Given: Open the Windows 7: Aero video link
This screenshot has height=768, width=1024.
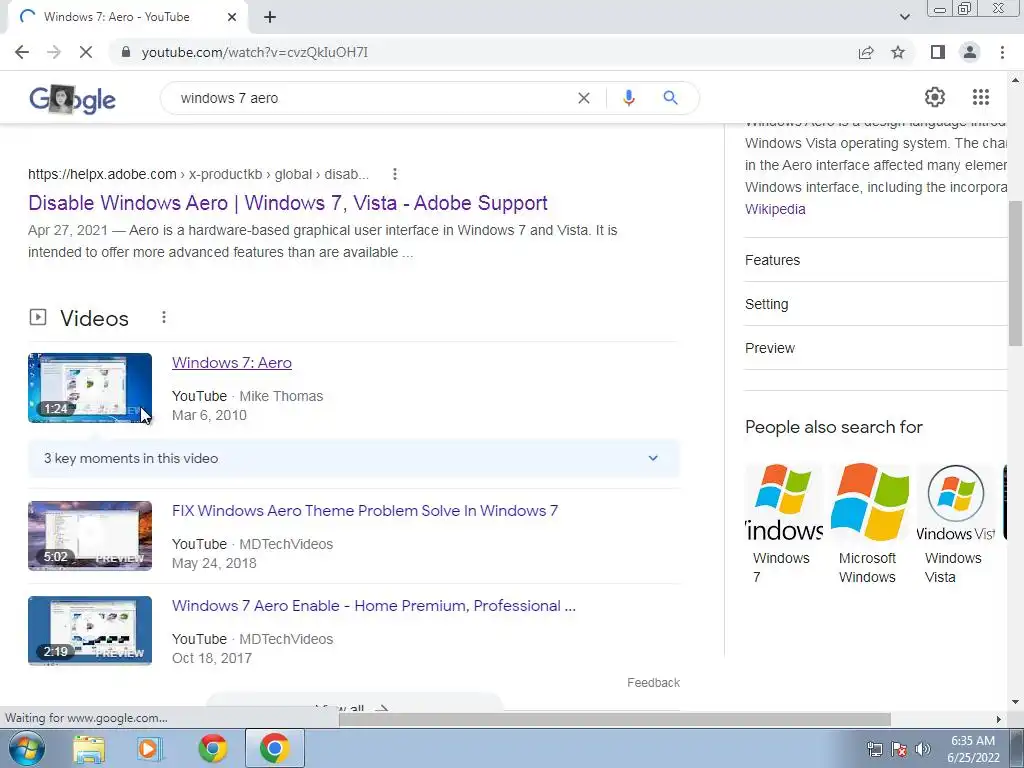Looking at the screenshot, I should [x=232, y=362].
